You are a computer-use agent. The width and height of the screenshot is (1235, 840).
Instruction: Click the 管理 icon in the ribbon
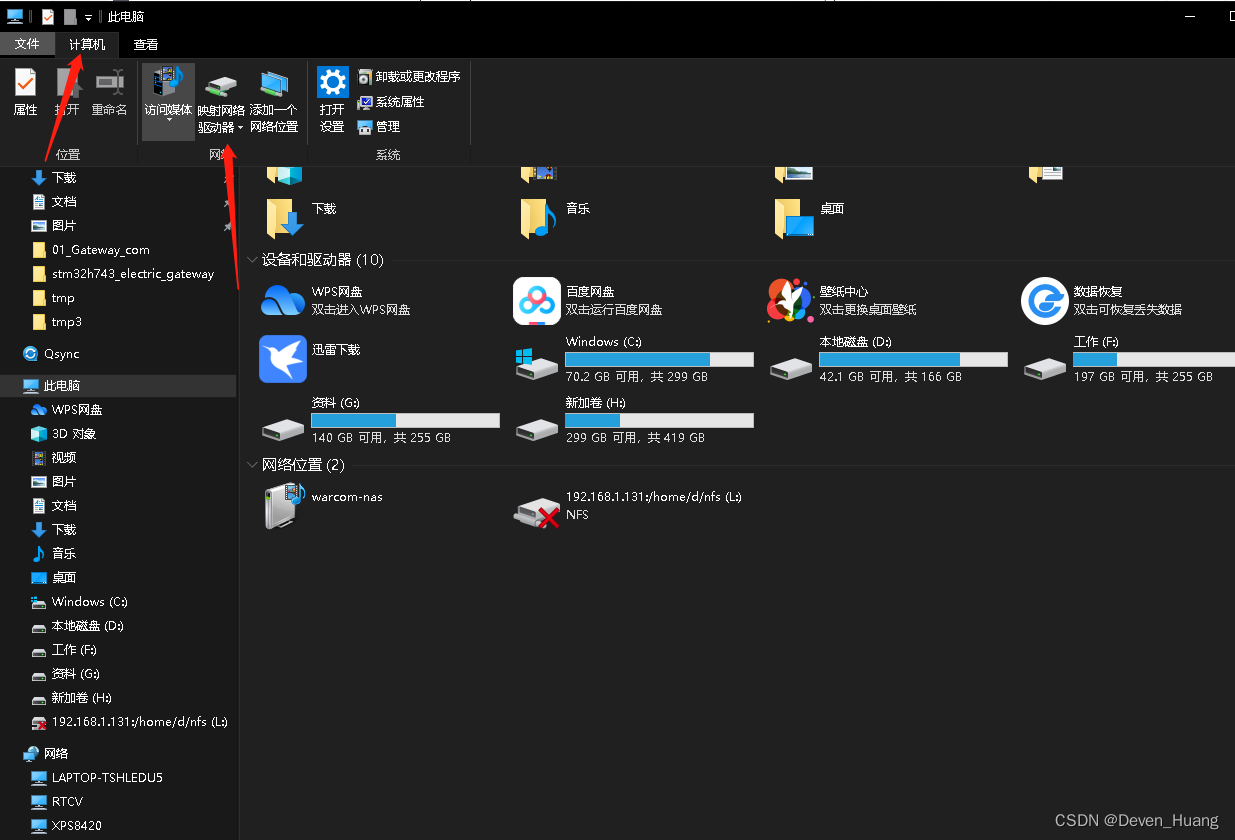(x=385, y=127)
